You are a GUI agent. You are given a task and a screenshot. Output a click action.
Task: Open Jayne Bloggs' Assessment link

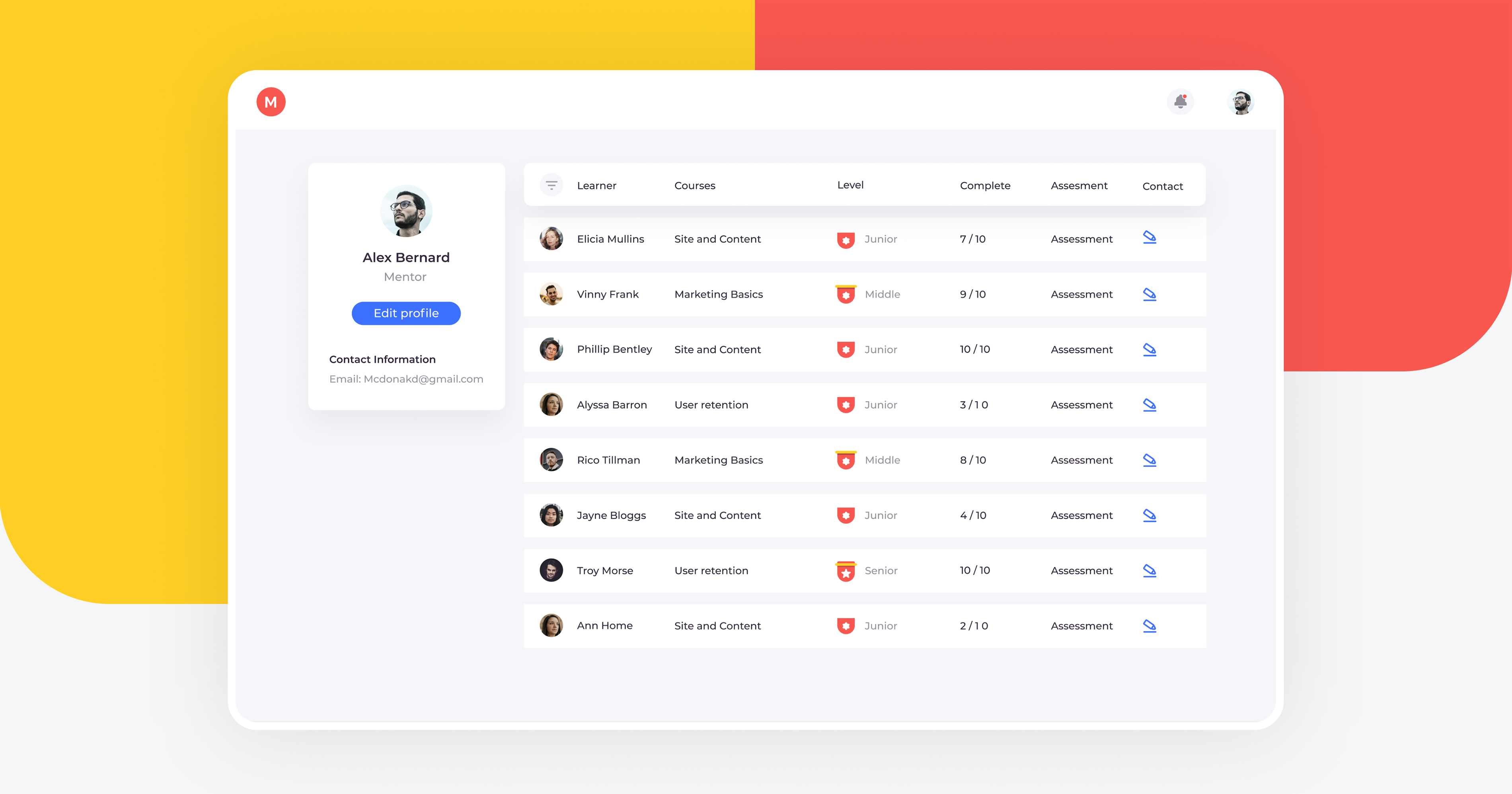click(1081, 515)
